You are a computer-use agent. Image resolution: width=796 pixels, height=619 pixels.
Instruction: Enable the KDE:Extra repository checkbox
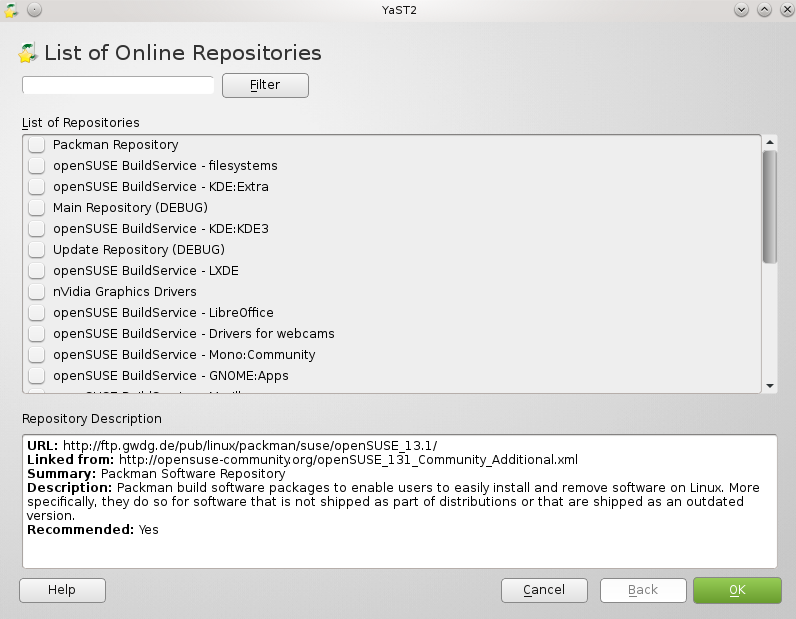[36, 187]
